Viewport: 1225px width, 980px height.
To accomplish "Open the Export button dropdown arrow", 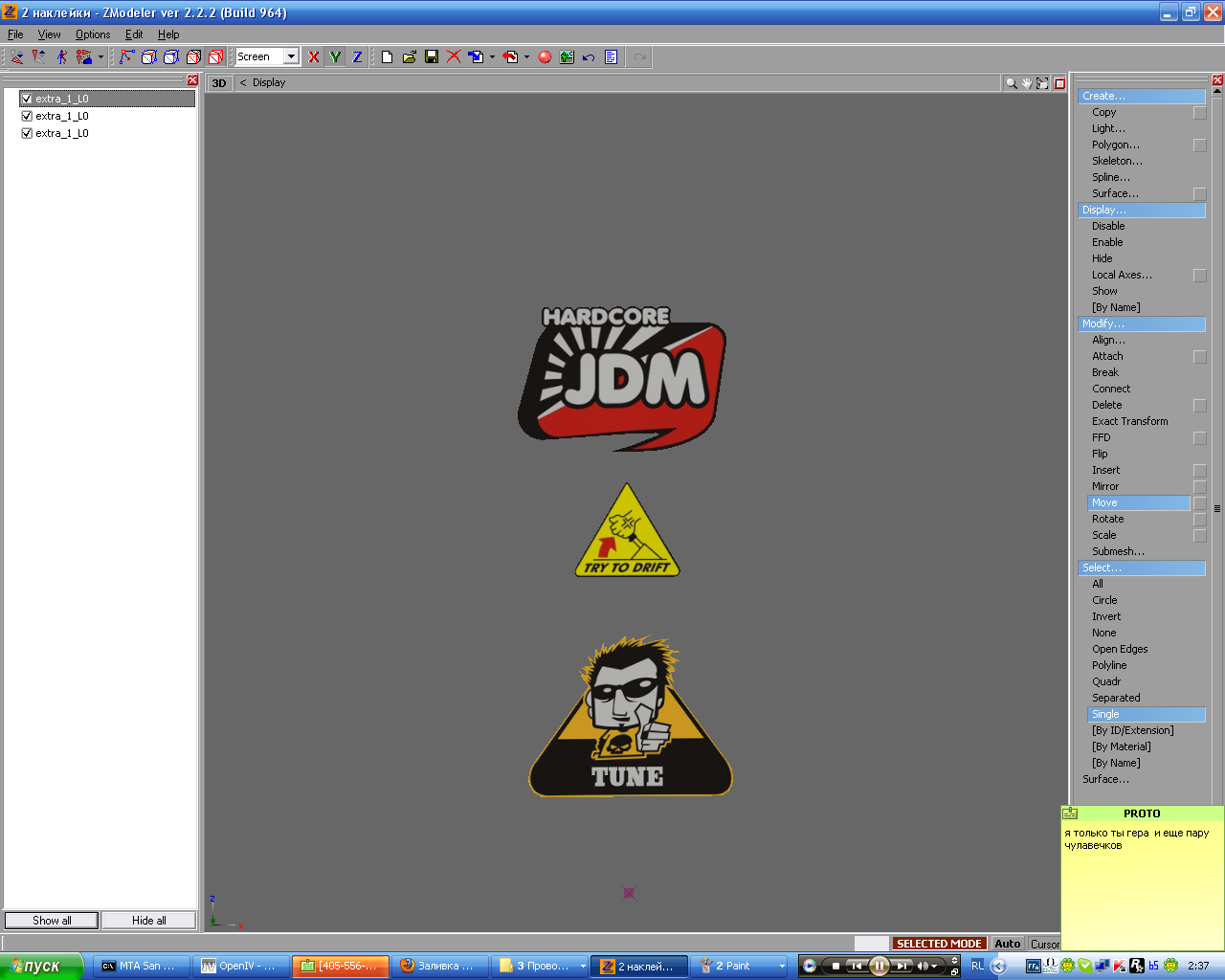I will (526, 57).
